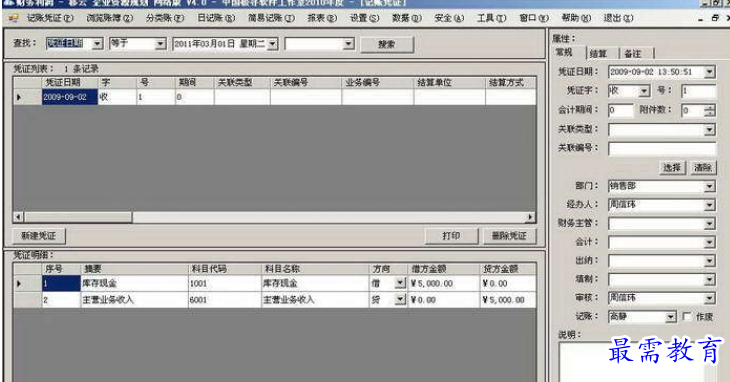Switch to the 结算 tab
730x382 pixels.
click(x=599, y=54)
